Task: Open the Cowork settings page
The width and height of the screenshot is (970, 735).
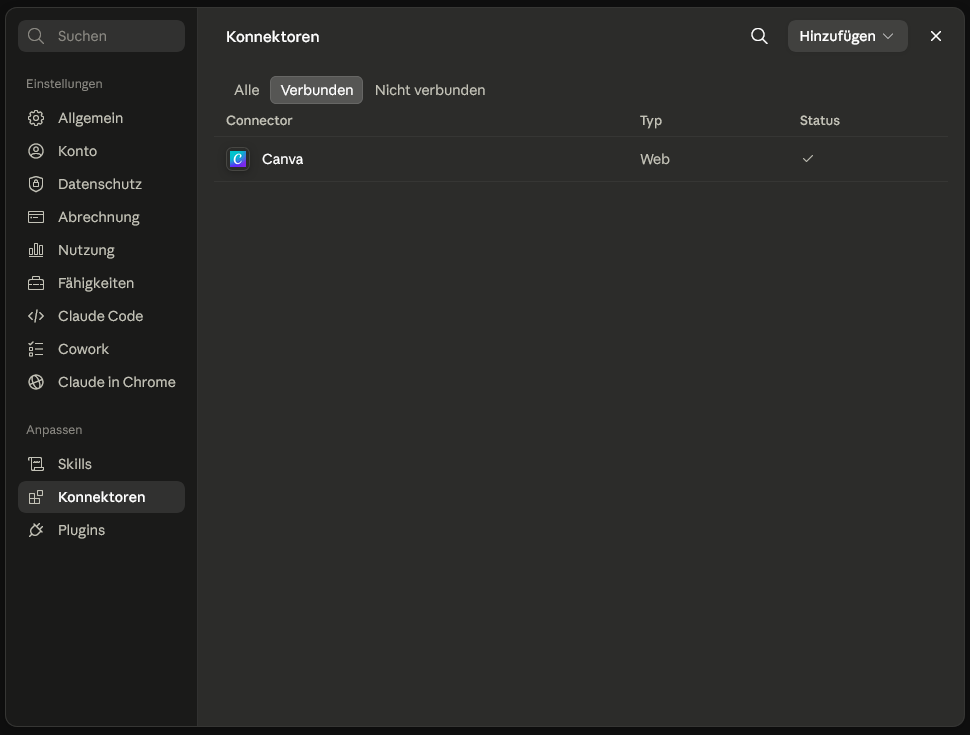Action: 101,349
